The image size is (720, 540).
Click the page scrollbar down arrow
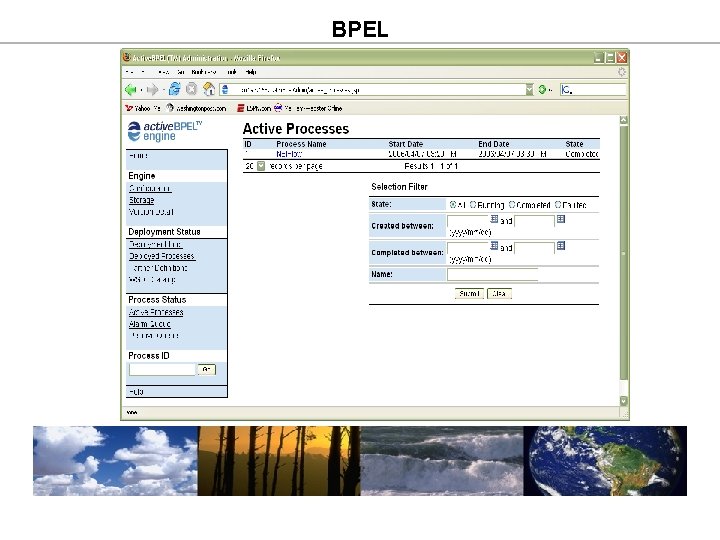(x=624, y=401)
